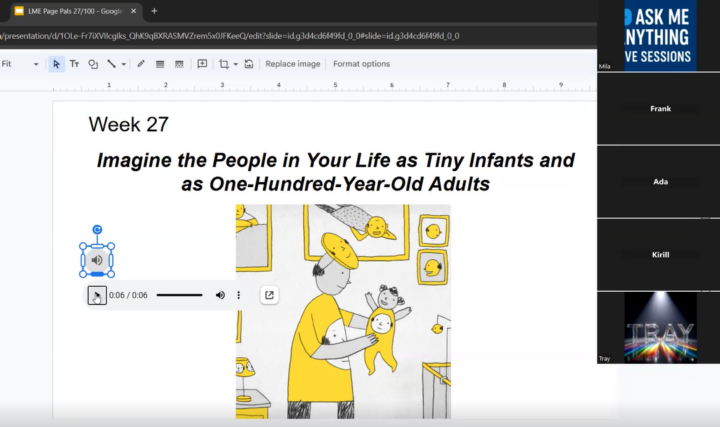Open a new browser tab

pyautogui.click(x=154, y=11)
